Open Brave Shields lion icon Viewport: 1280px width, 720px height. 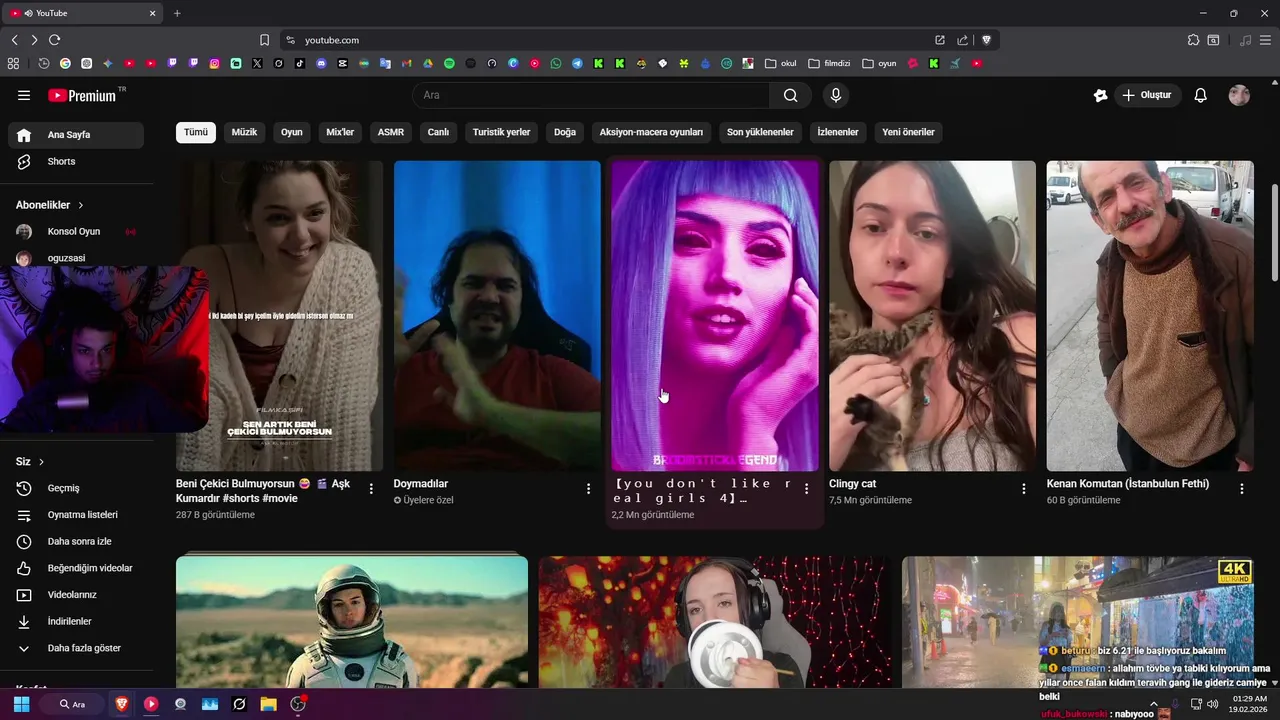[986, 40]
